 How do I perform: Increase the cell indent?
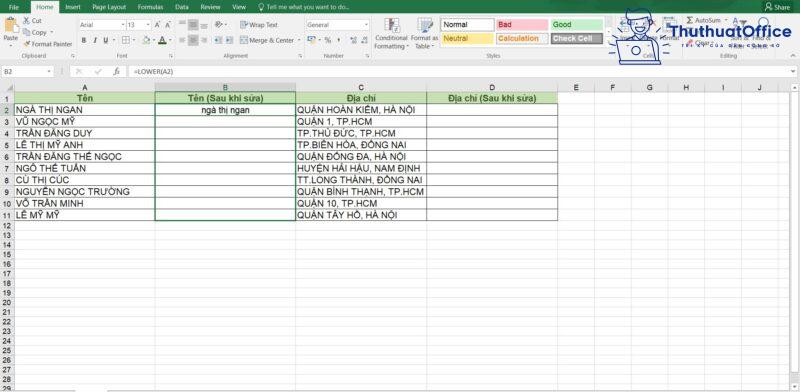(x=229, y=40)
